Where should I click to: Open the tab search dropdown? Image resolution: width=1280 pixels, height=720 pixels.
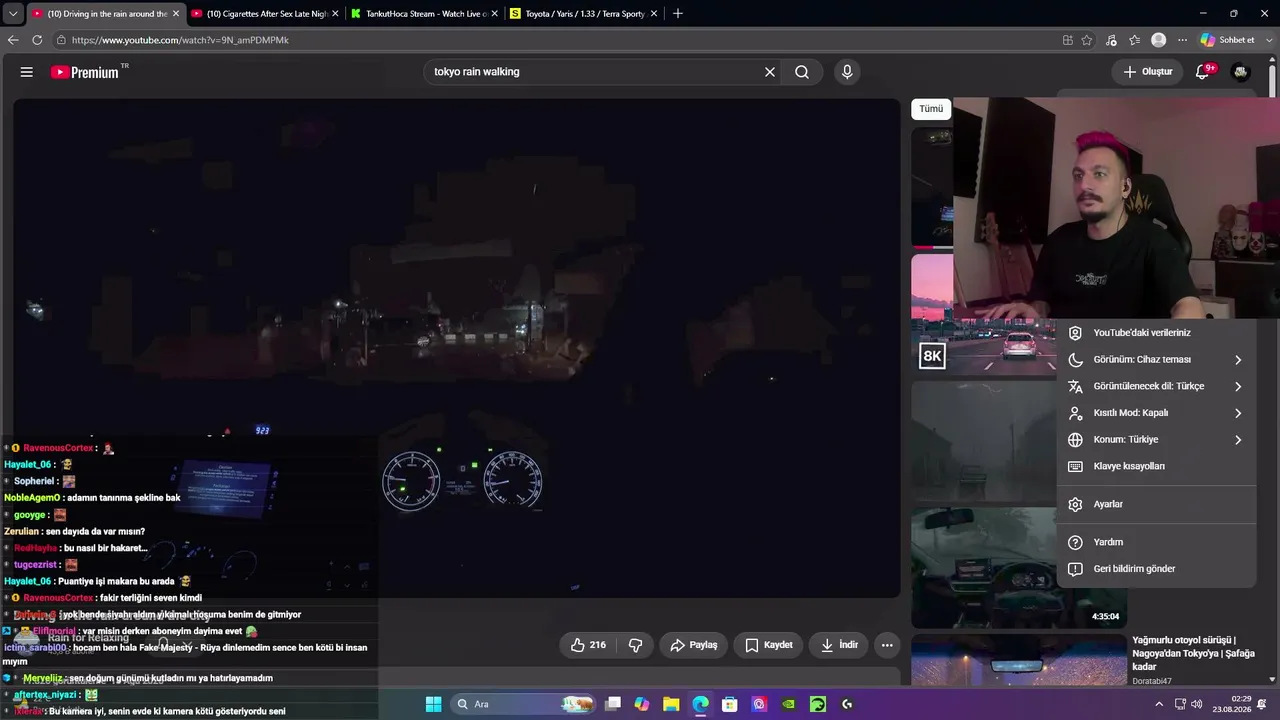tap(13, 14)
